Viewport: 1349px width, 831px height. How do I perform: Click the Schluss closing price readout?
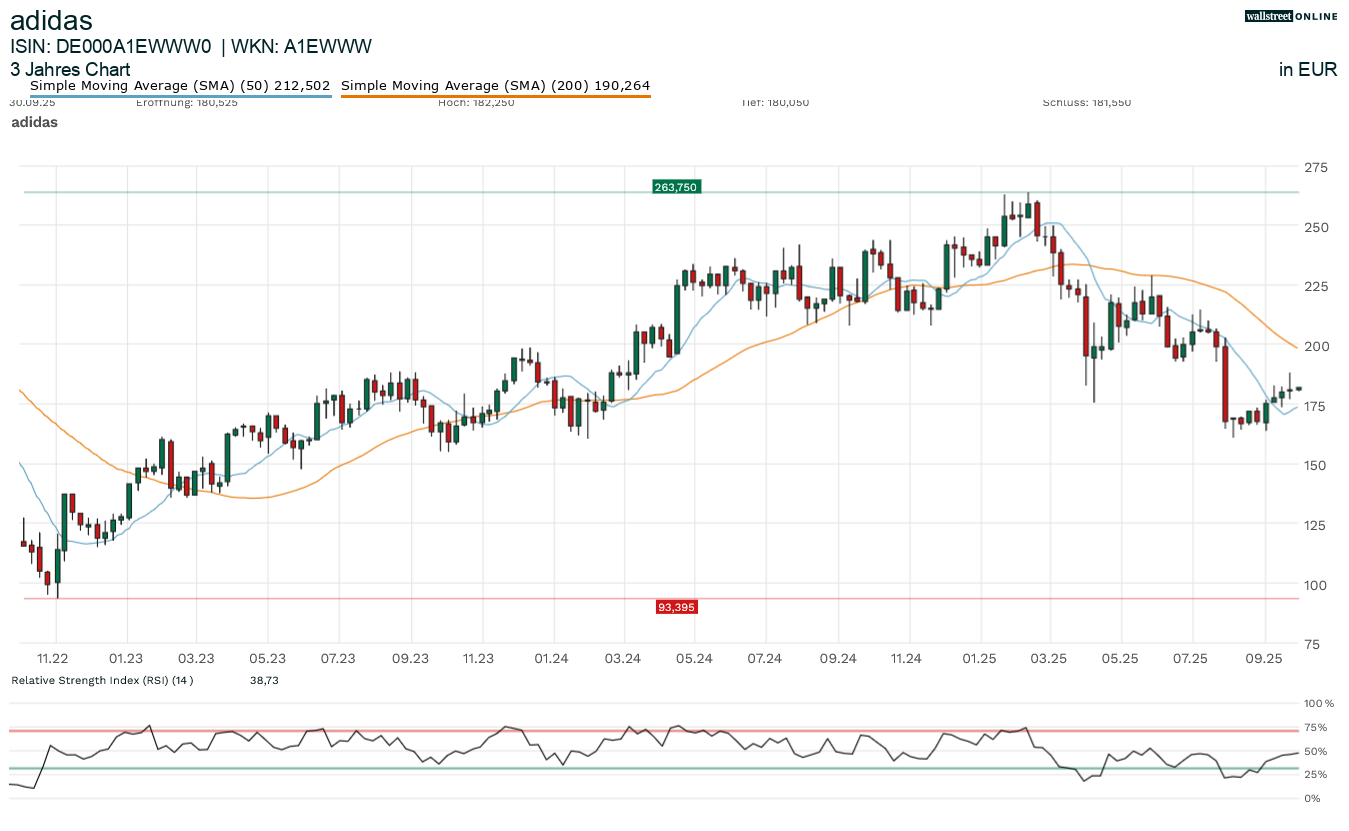[1086, 102]
